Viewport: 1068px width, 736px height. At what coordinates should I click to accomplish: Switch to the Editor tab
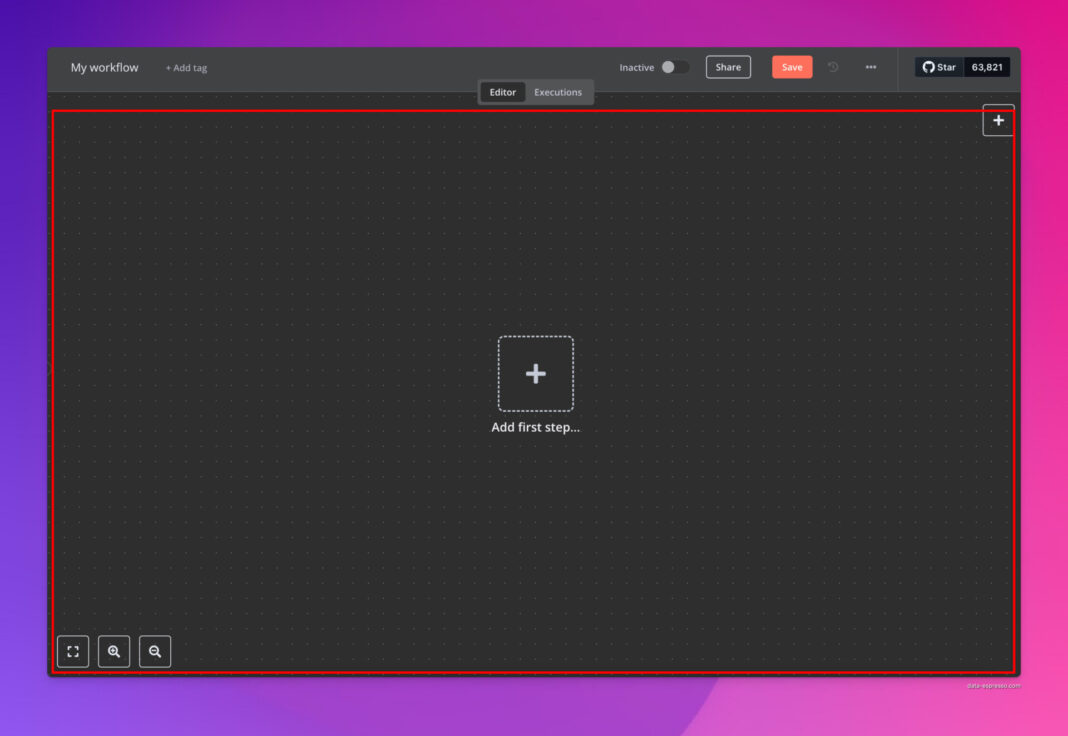click(502, 91)
